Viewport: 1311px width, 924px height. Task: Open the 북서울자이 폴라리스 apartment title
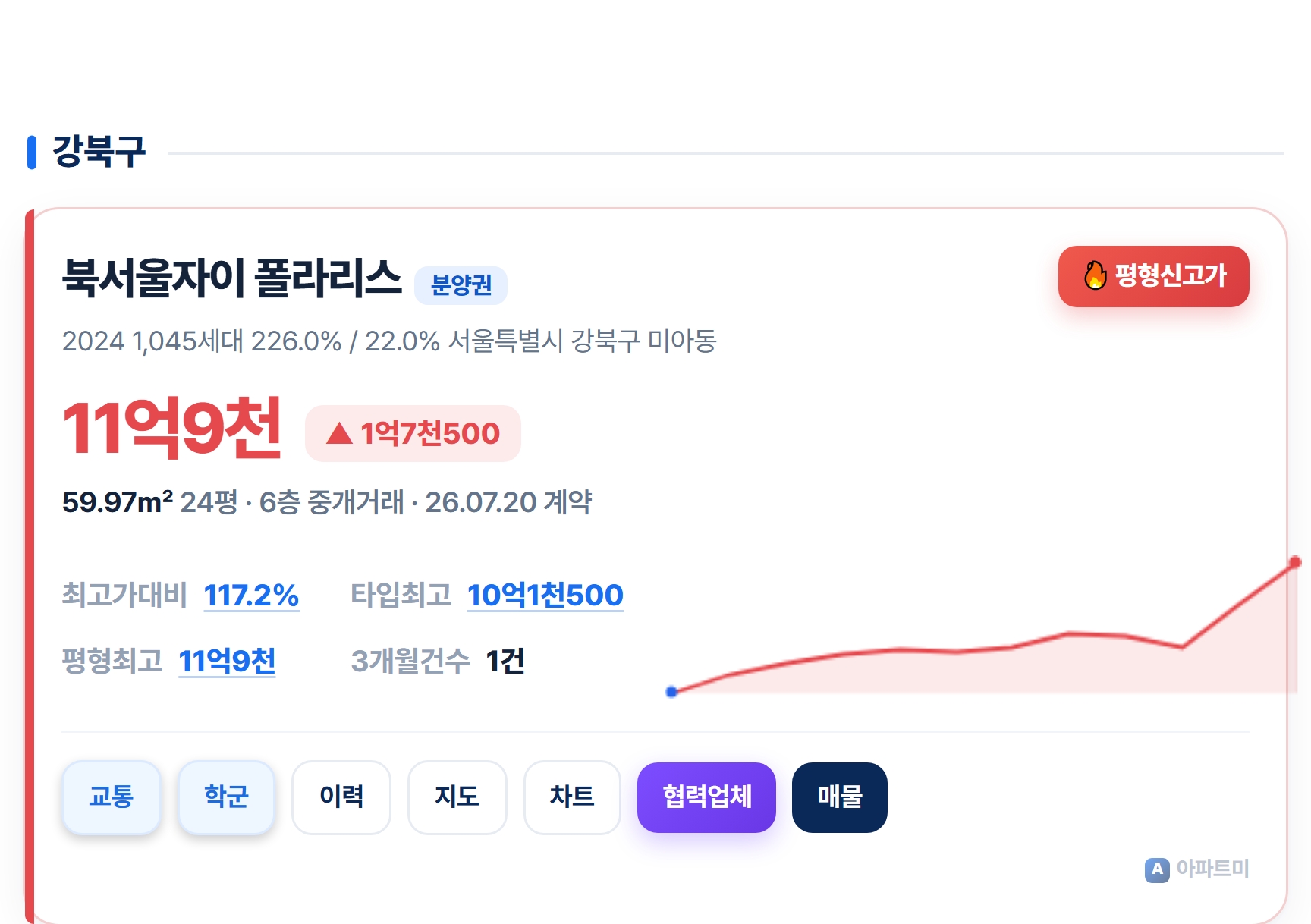(x=231, y=278)
